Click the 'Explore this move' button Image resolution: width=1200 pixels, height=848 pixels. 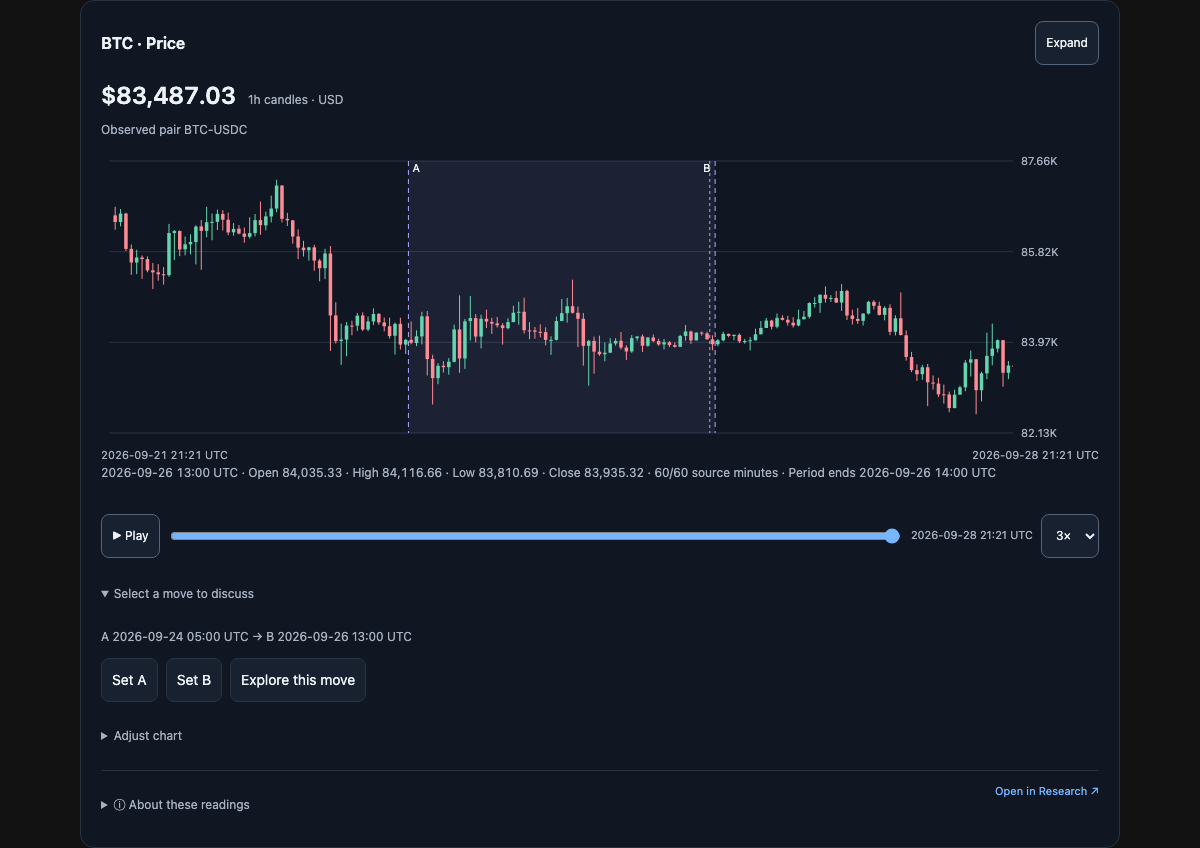pos(298,680)
